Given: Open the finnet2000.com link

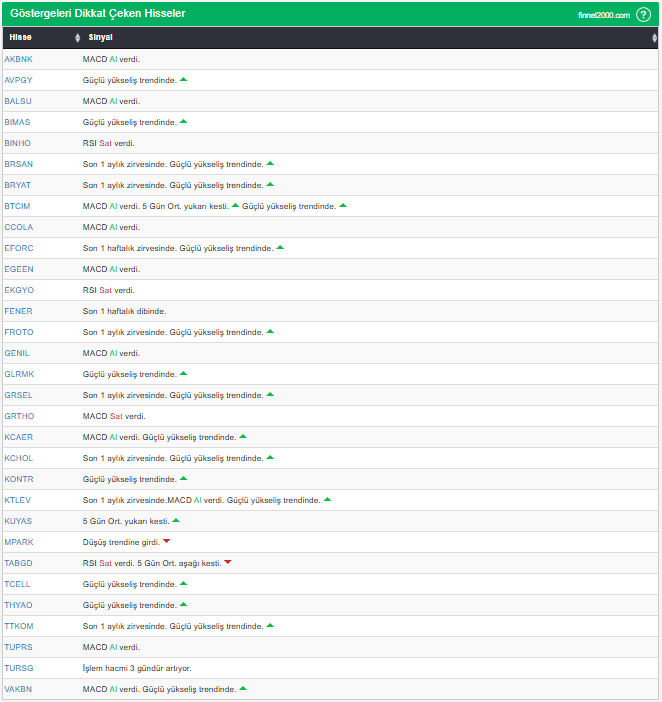Looking at the screenshot, I should click(603, 15).
